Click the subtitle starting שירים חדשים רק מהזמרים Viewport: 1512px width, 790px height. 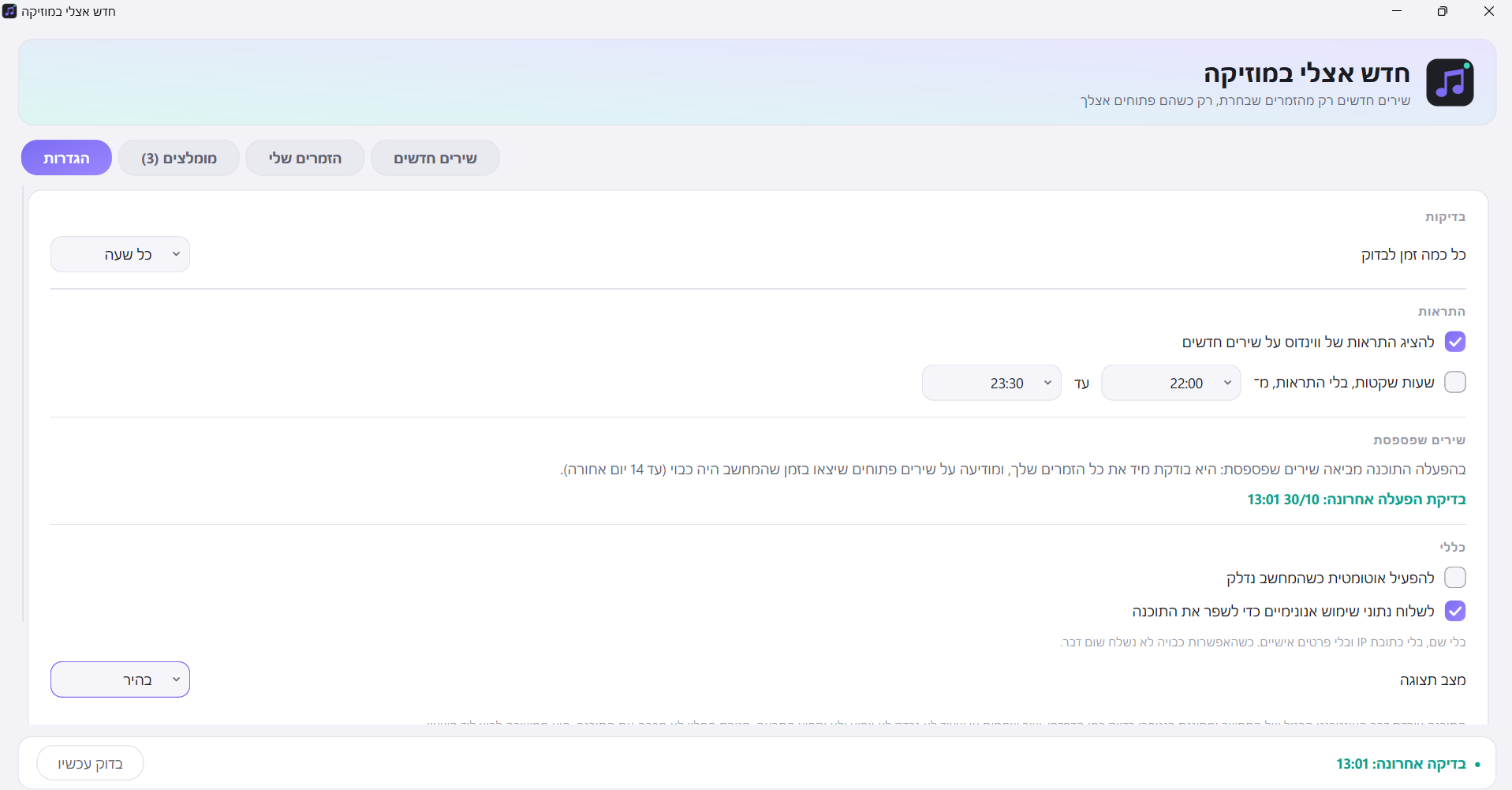pos(1245,100)
